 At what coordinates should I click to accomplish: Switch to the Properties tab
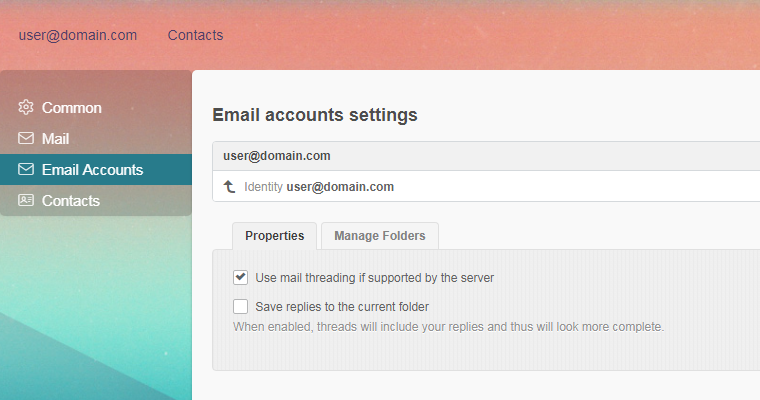point(275,236)
